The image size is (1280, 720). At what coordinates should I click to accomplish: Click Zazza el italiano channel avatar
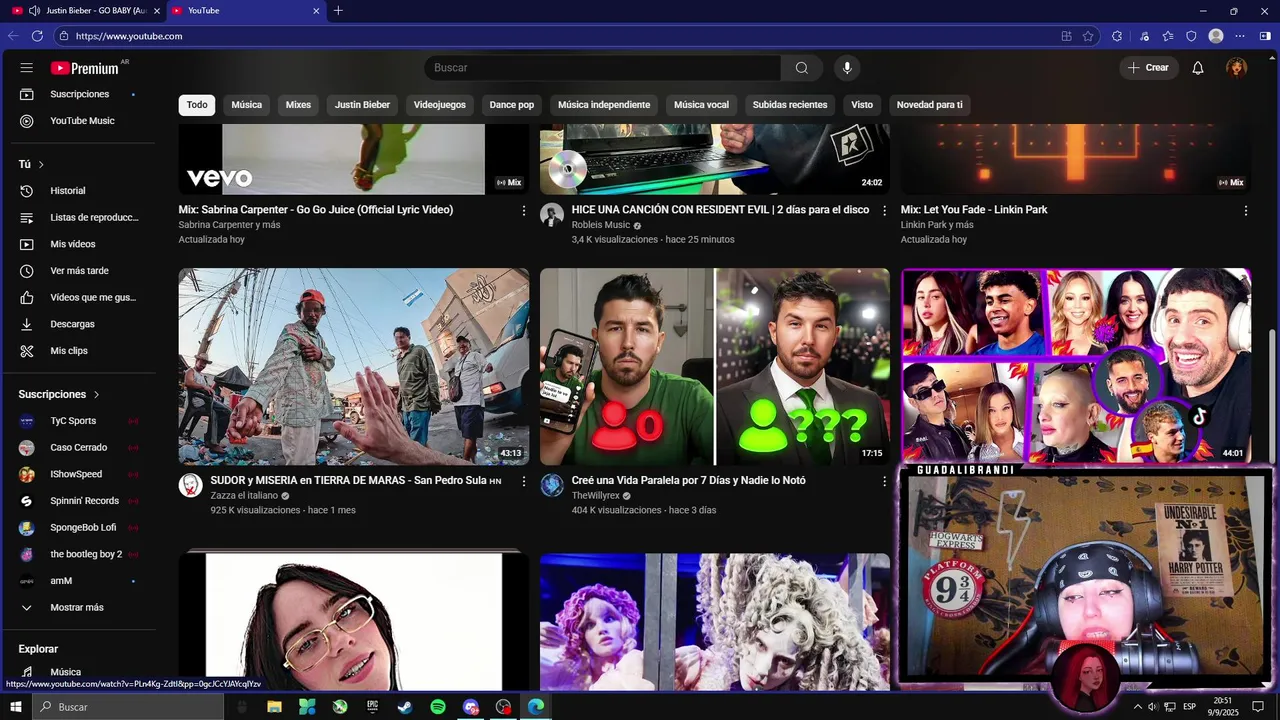coord(191,486)
